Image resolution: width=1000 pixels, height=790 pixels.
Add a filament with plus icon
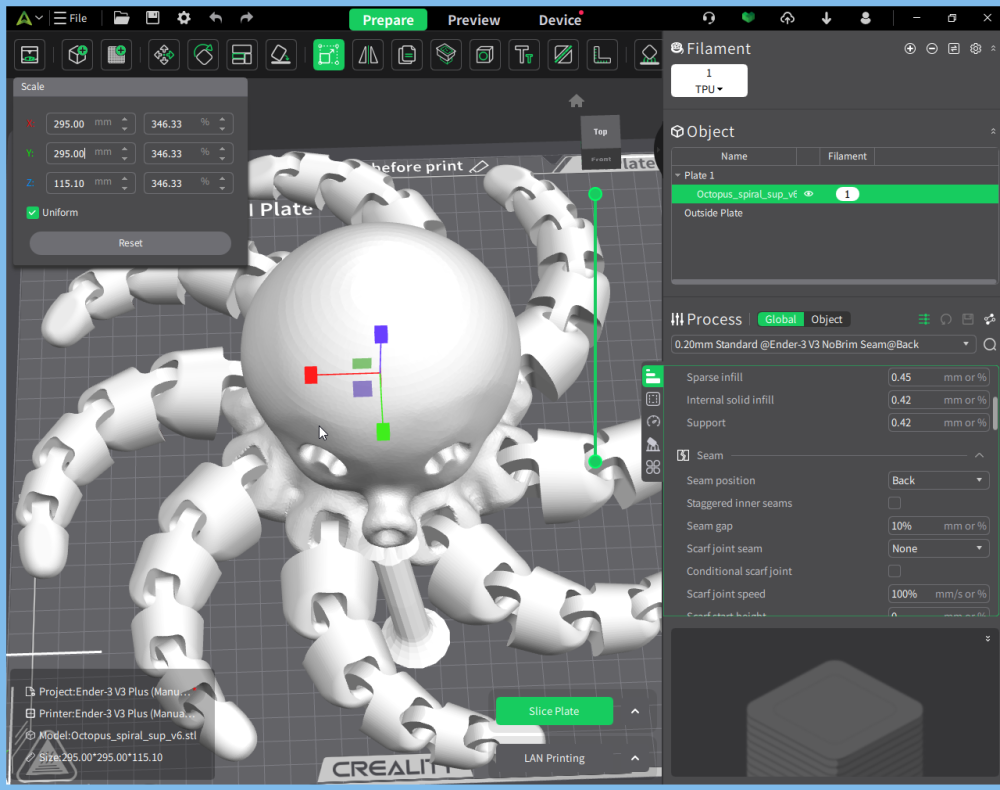pos(910,48)
